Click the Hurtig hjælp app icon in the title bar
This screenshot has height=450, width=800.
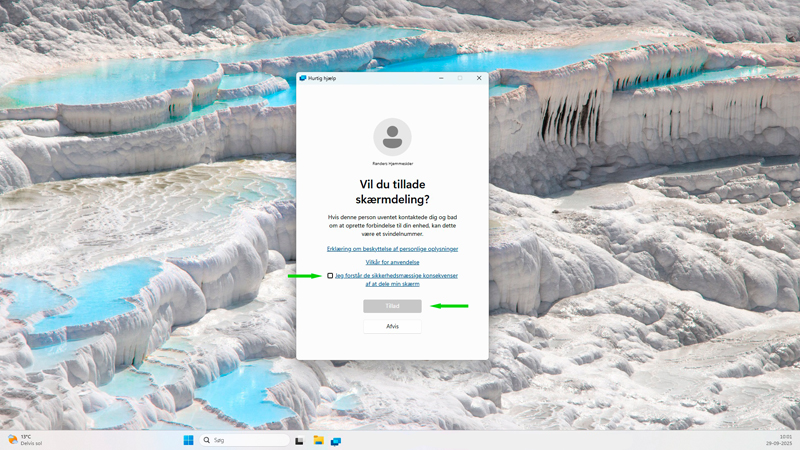303,78
